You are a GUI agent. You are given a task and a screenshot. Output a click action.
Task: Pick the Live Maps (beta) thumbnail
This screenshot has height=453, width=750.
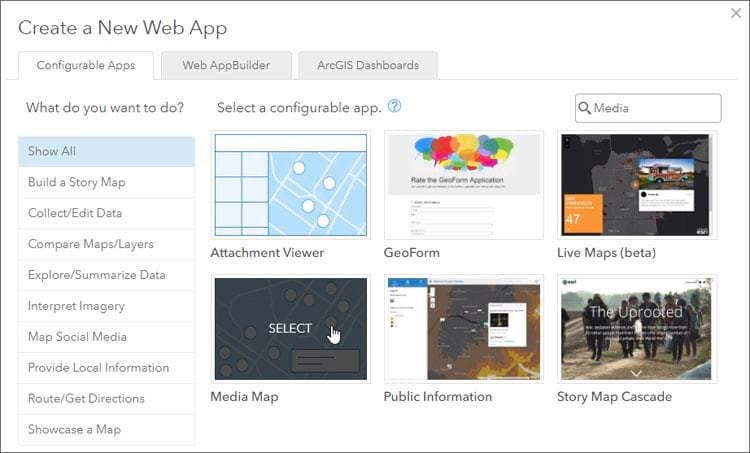pos(637,184)
